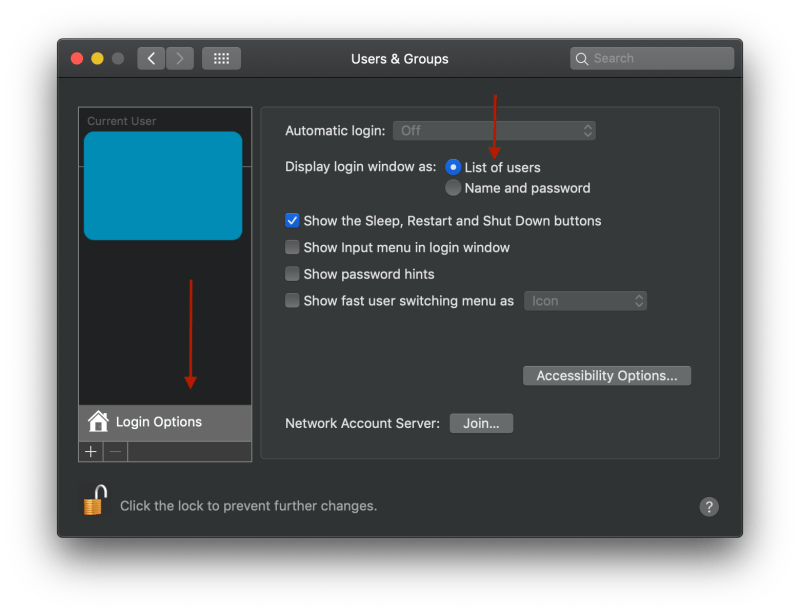
Task: Open Show All preferences grid icon
Action: 221,58
